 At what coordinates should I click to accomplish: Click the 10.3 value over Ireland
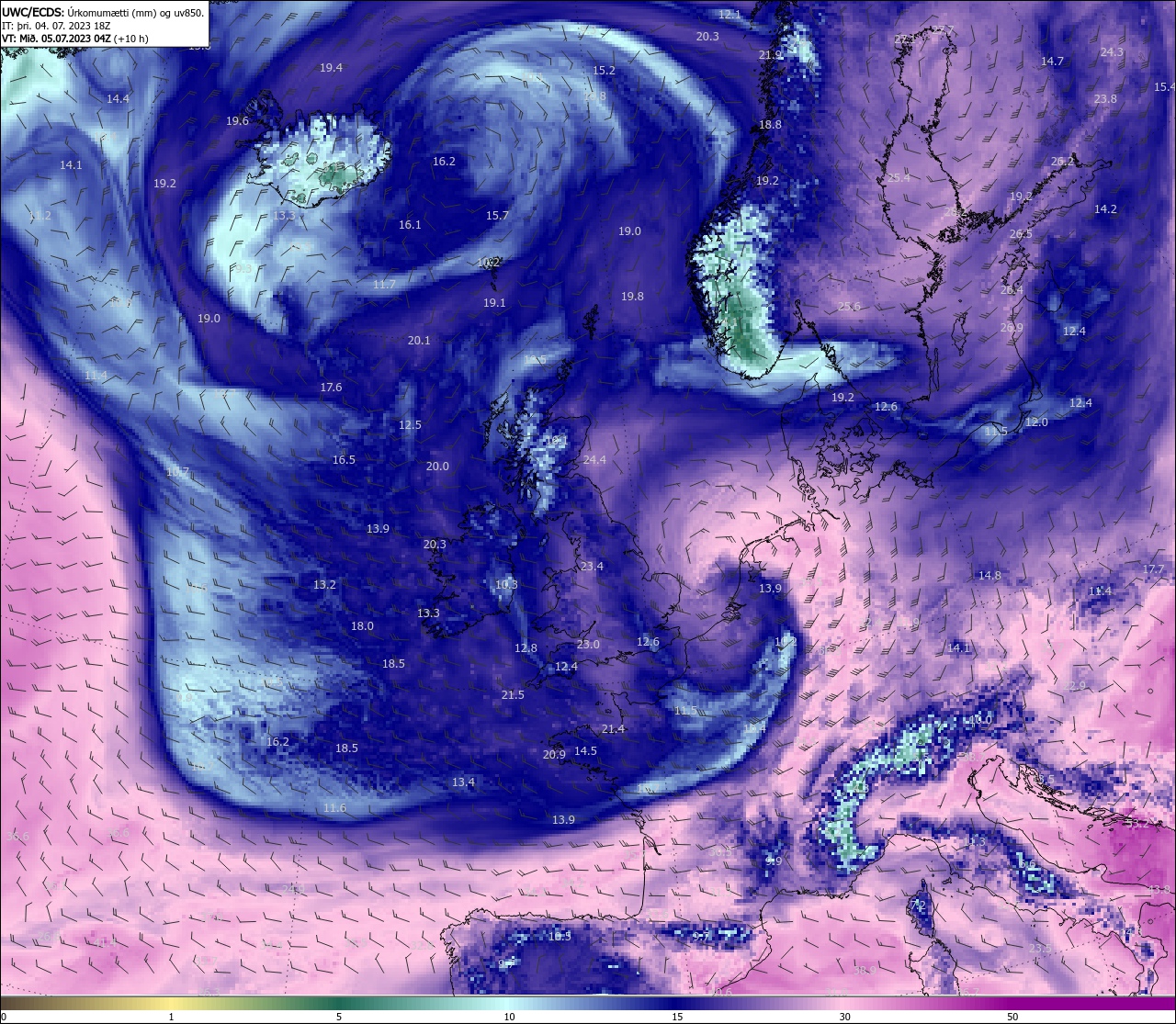(x=506, y=585)
